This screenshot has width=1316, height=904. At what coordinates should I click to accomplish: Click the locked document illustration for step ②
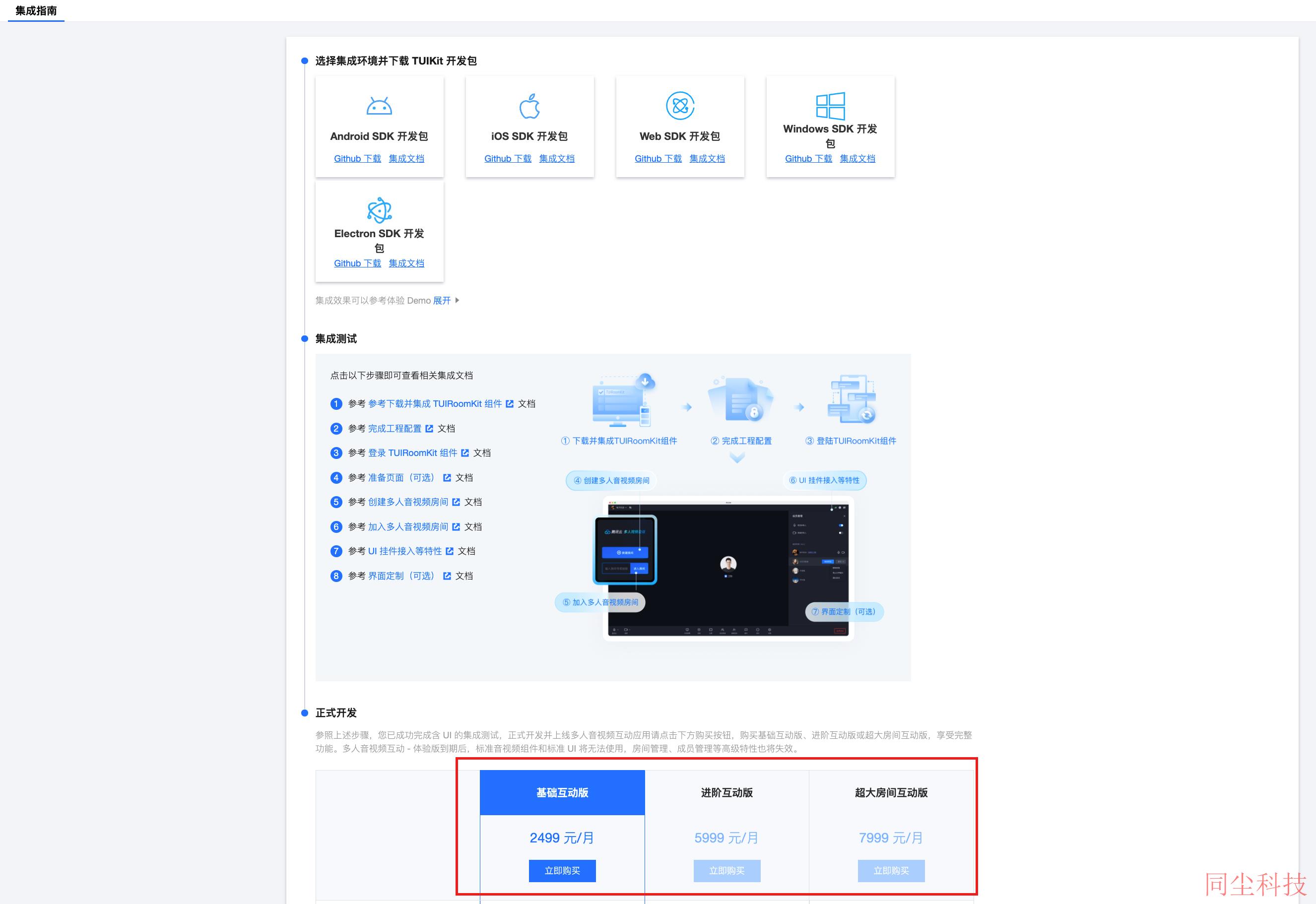click(740, 399)
